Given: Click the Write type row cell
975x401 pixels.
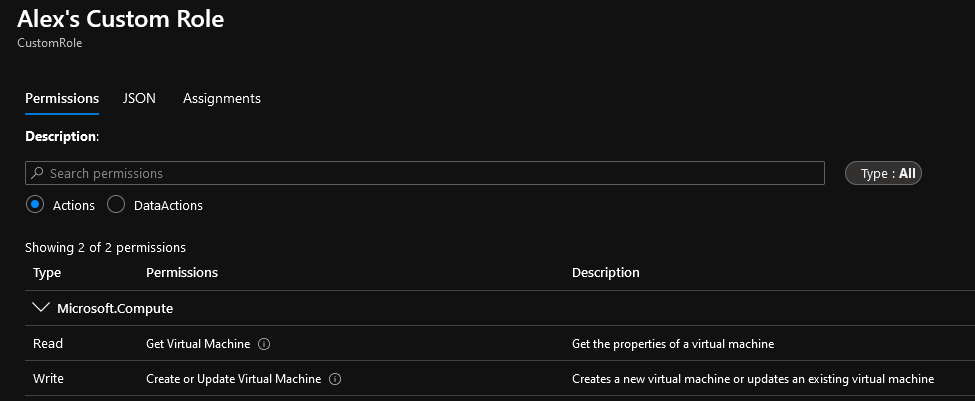Looking at the screenshot, I should coord(49,378).
